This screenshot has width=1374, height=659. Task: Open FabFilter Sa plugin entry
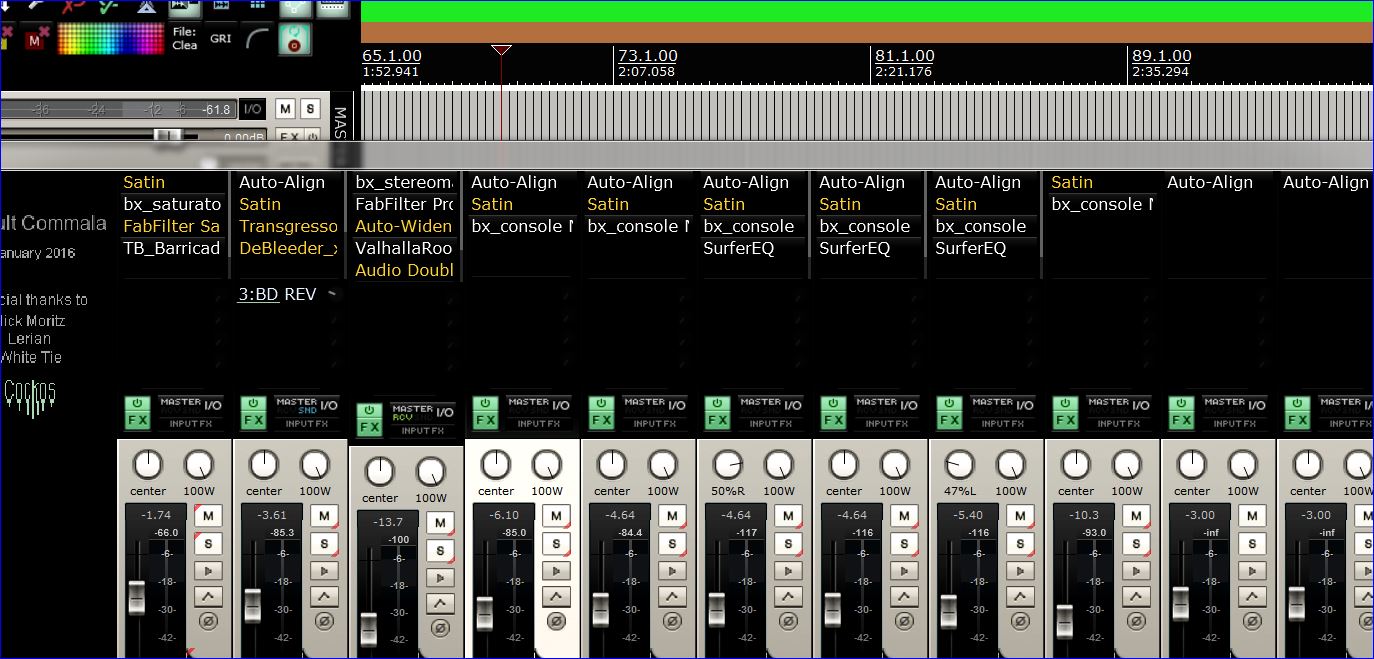pos(172,226)
